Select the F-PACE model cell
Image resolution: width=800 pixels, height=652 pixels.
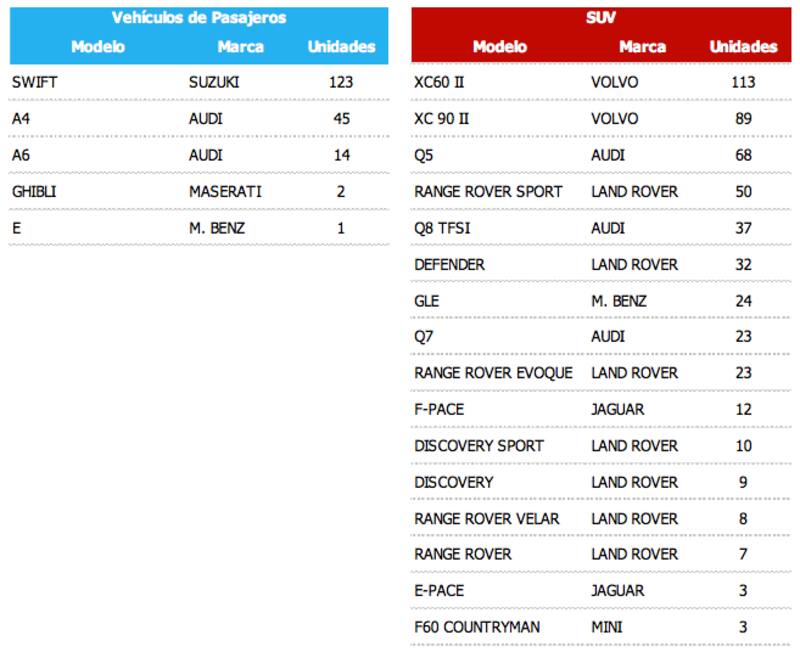click(439, 409)
